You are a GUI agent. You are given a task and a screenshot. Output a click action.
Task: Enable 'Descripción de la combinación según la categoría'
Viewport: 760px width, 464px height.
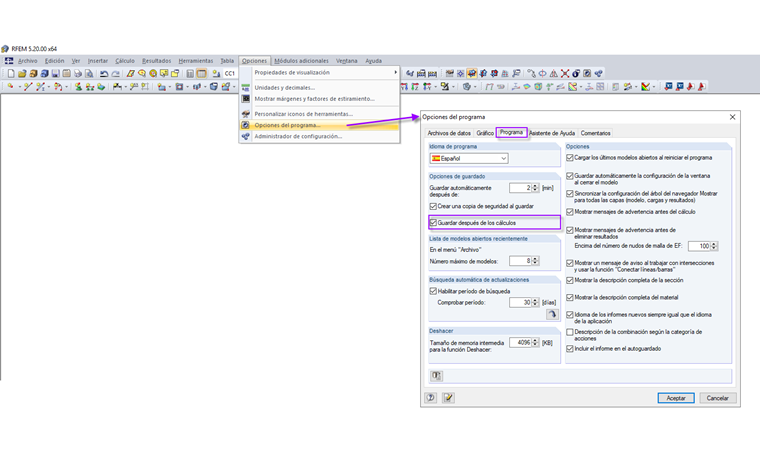coord(570,332)
